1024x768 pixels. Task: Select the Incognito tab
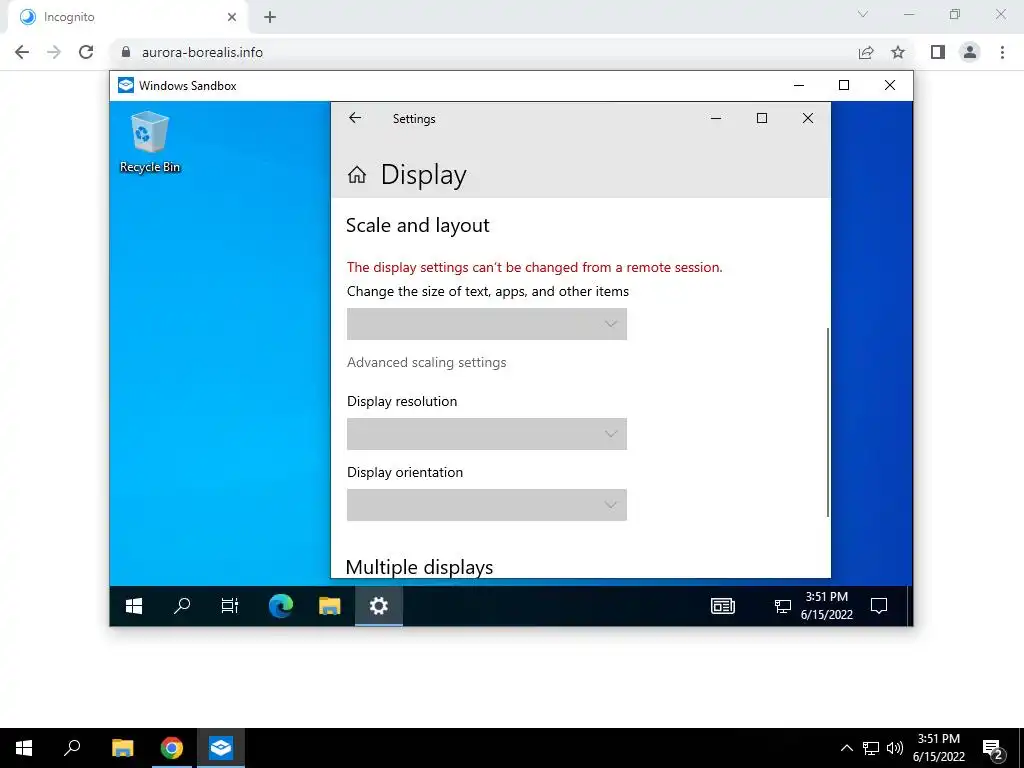point(128,17)
